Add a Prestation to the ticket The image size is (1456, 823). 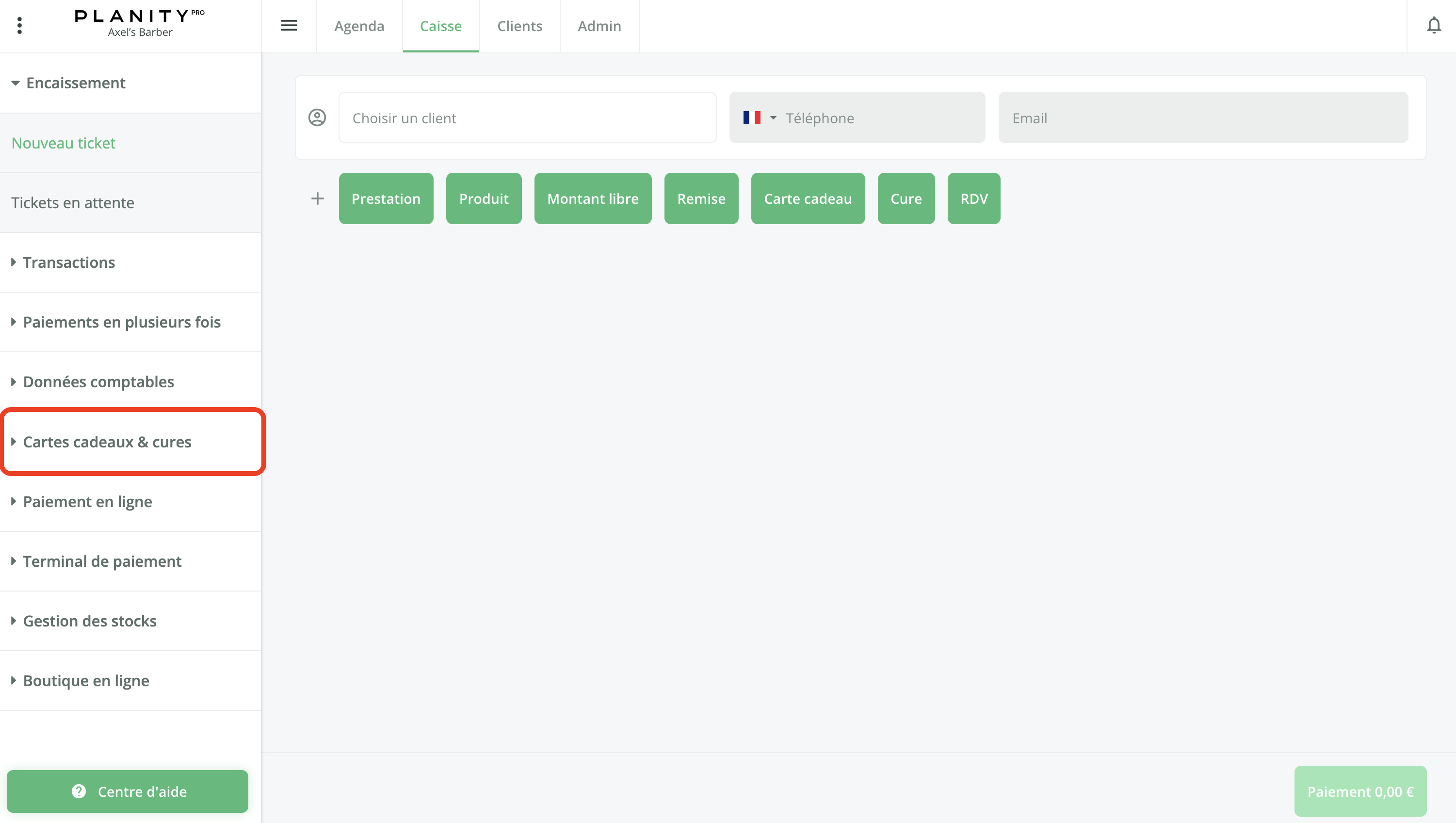pyautogui.click(x=386, y=198)
